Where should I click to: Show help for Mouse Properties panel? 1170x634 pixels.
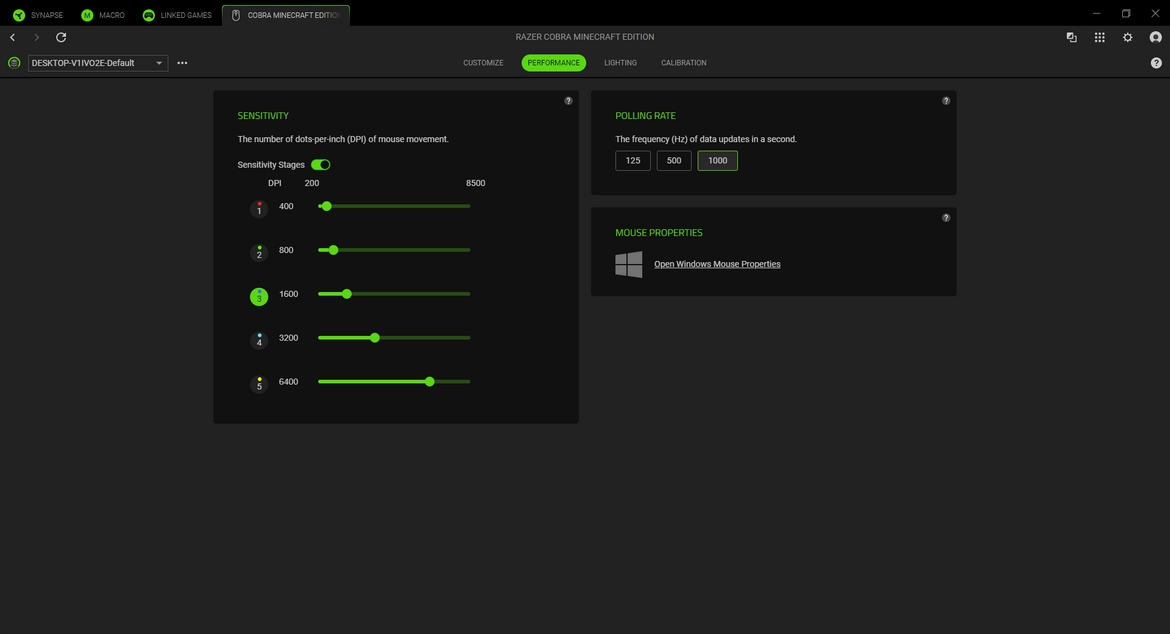tap(946, 218)
